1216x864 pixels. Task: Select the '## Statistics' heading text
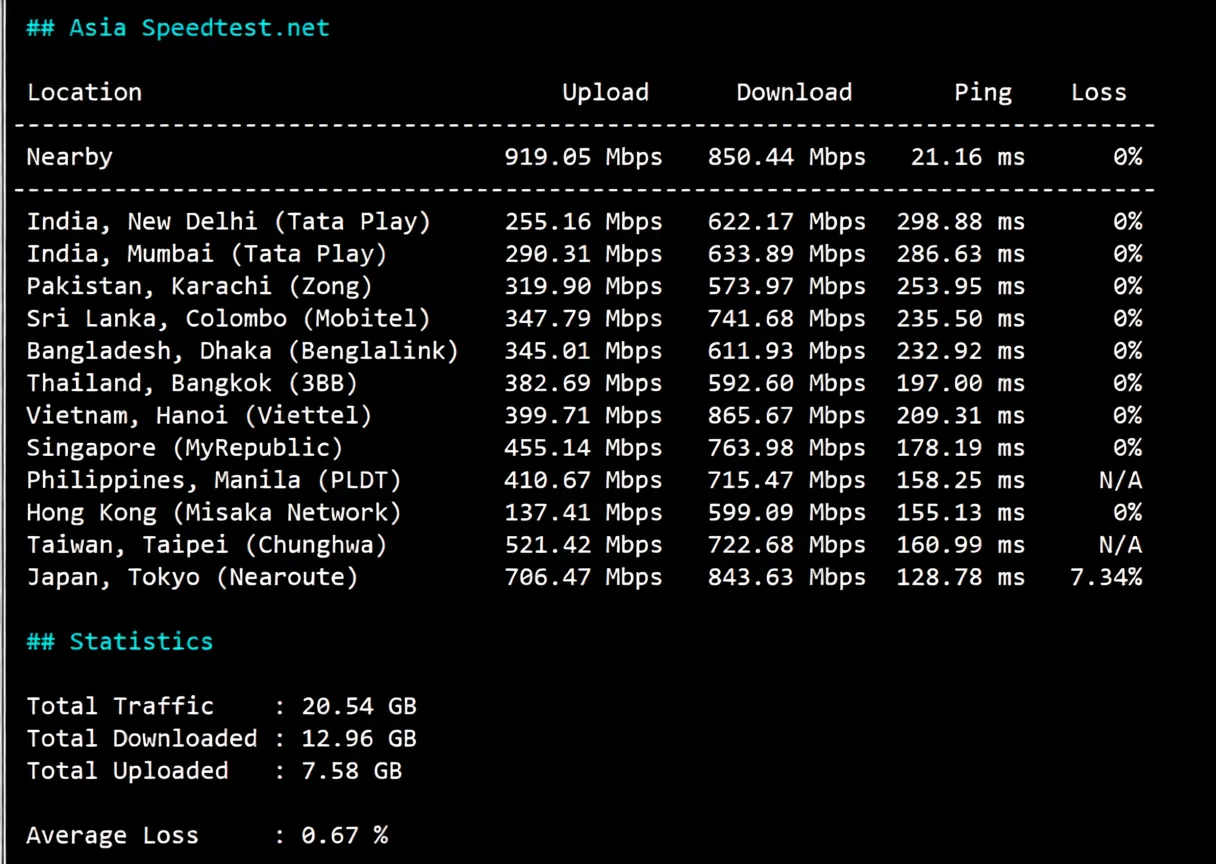(120, 642)
